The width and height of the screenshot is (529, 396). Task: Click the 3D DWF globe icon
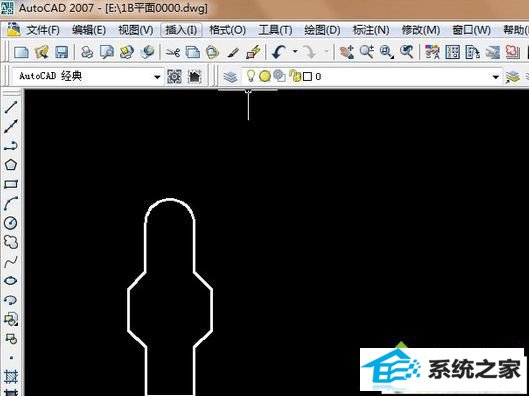point(147,52)
